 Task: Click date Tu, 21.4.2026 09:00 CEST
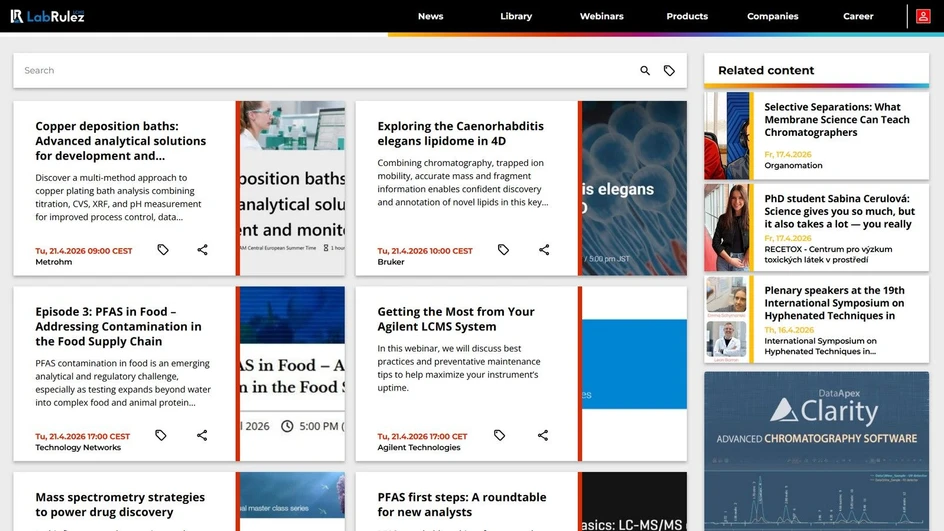tap(84, 250)
